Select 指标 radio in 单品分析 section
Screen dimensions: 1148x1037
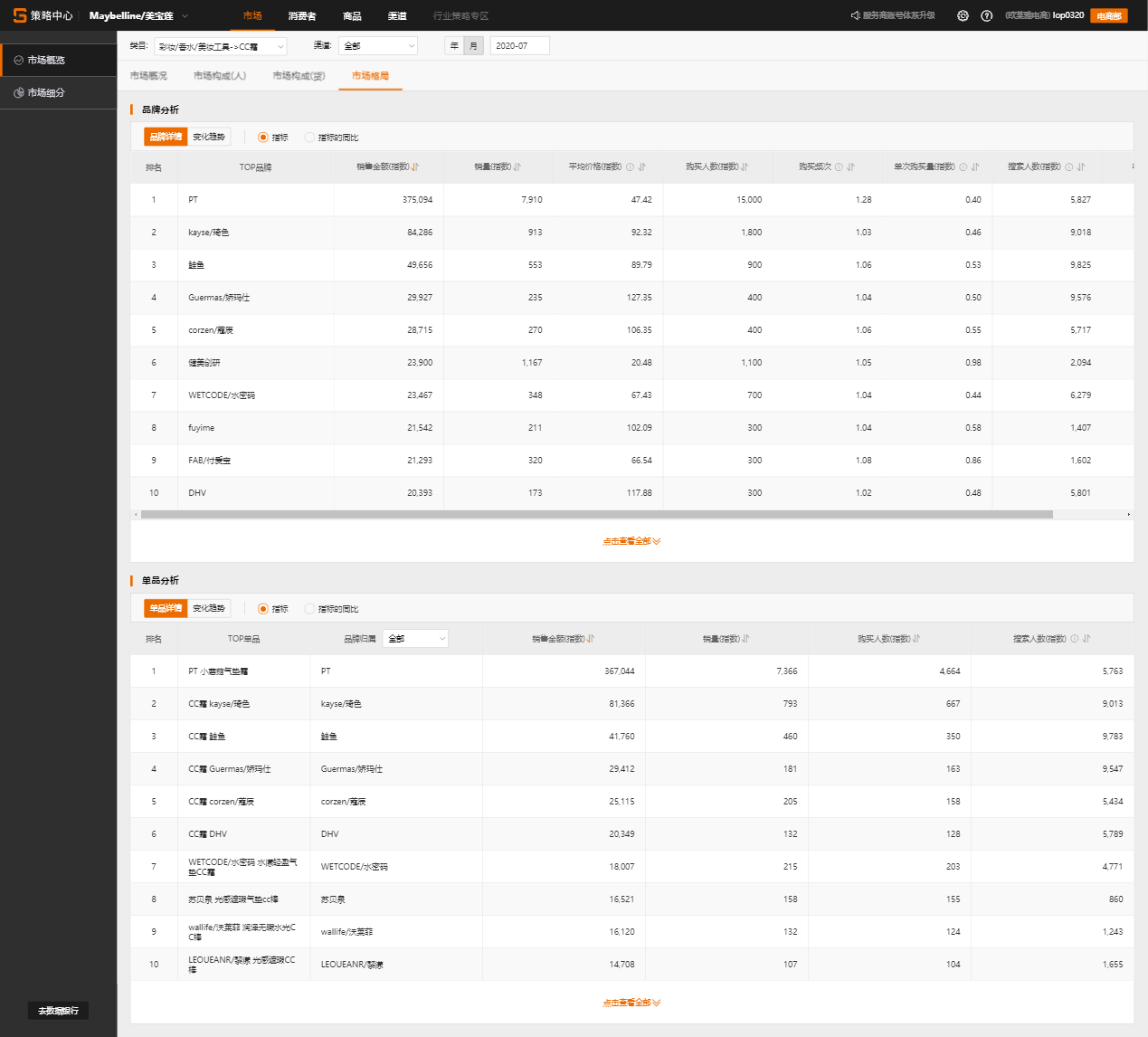[263, 609]
